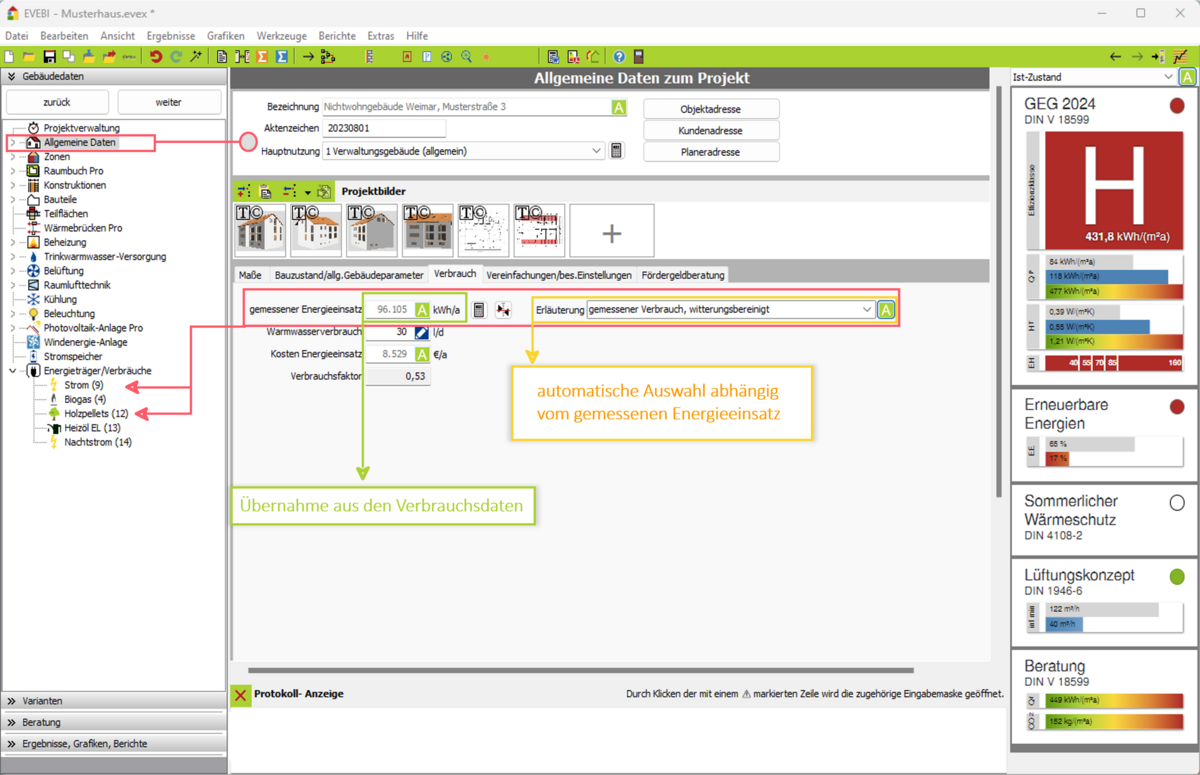Screen dimensions: 1200x775
Task: Open the Ist-Zustand variant dropdown
Action: [1168, 77]
